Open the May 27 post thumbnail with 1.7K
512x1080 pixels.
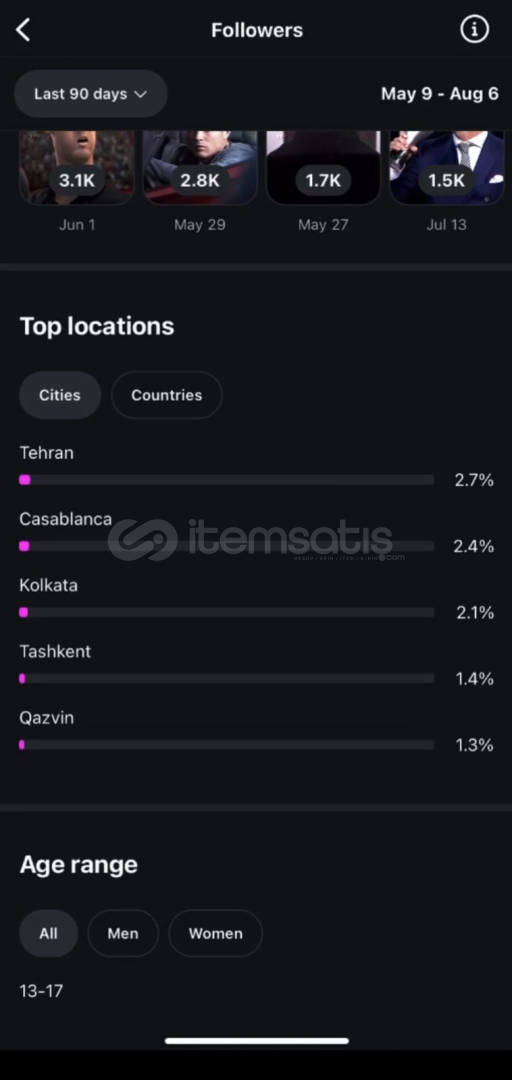(323, 168)
